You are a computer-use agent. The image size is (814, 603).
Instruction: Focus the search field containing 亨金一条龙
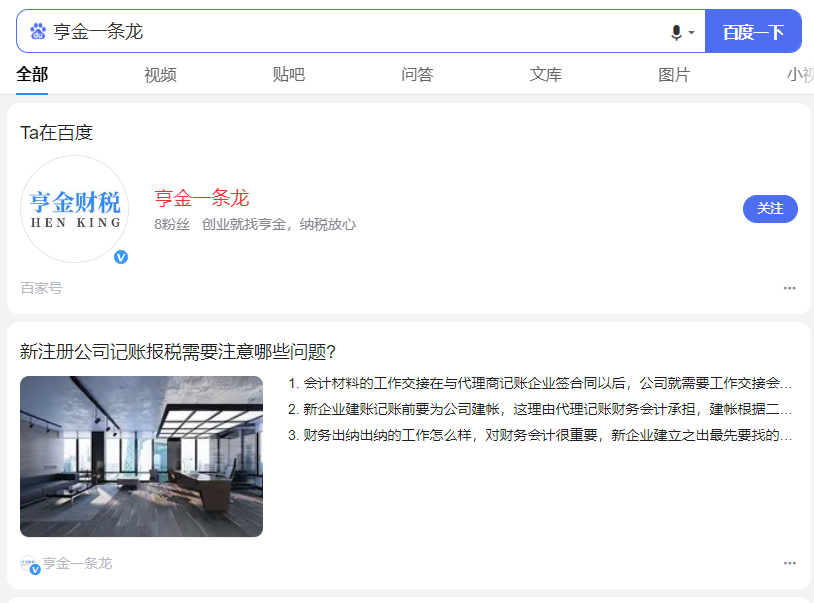[x=360, y=32]
